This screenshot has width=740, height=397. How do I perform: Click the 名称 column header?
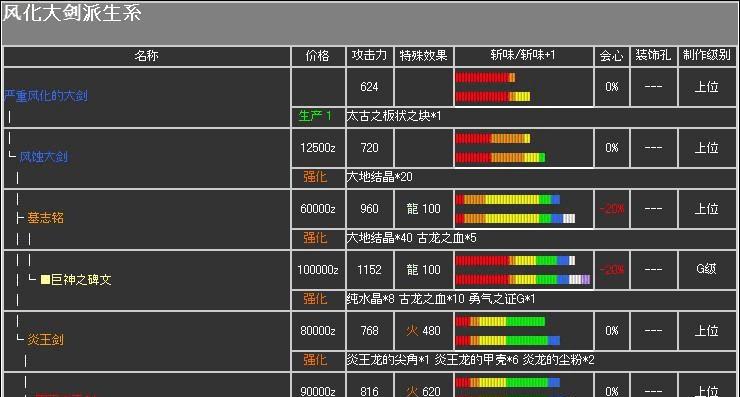pyautogui.click(x=146, y=56)
